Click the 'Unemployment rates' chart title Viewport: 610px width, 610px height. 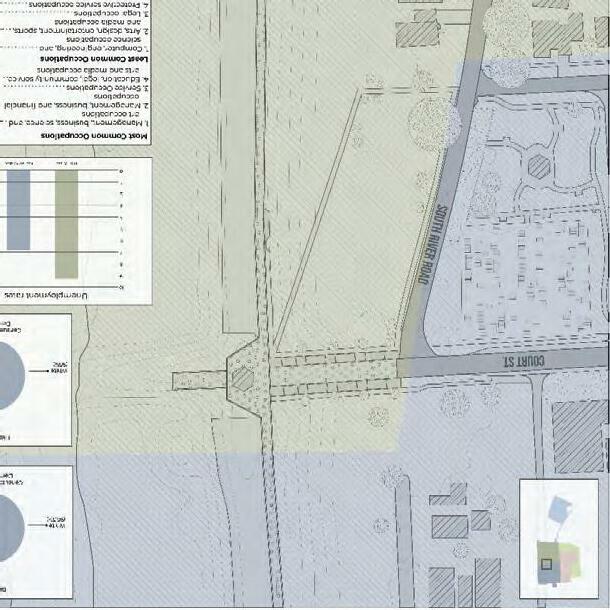pos(46,296)
